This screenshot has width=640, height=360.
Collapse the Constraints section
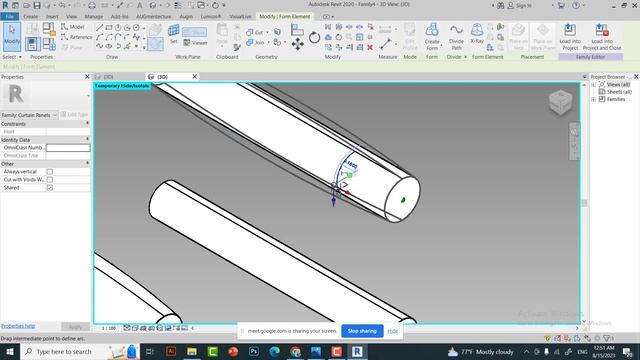[87, 123]
